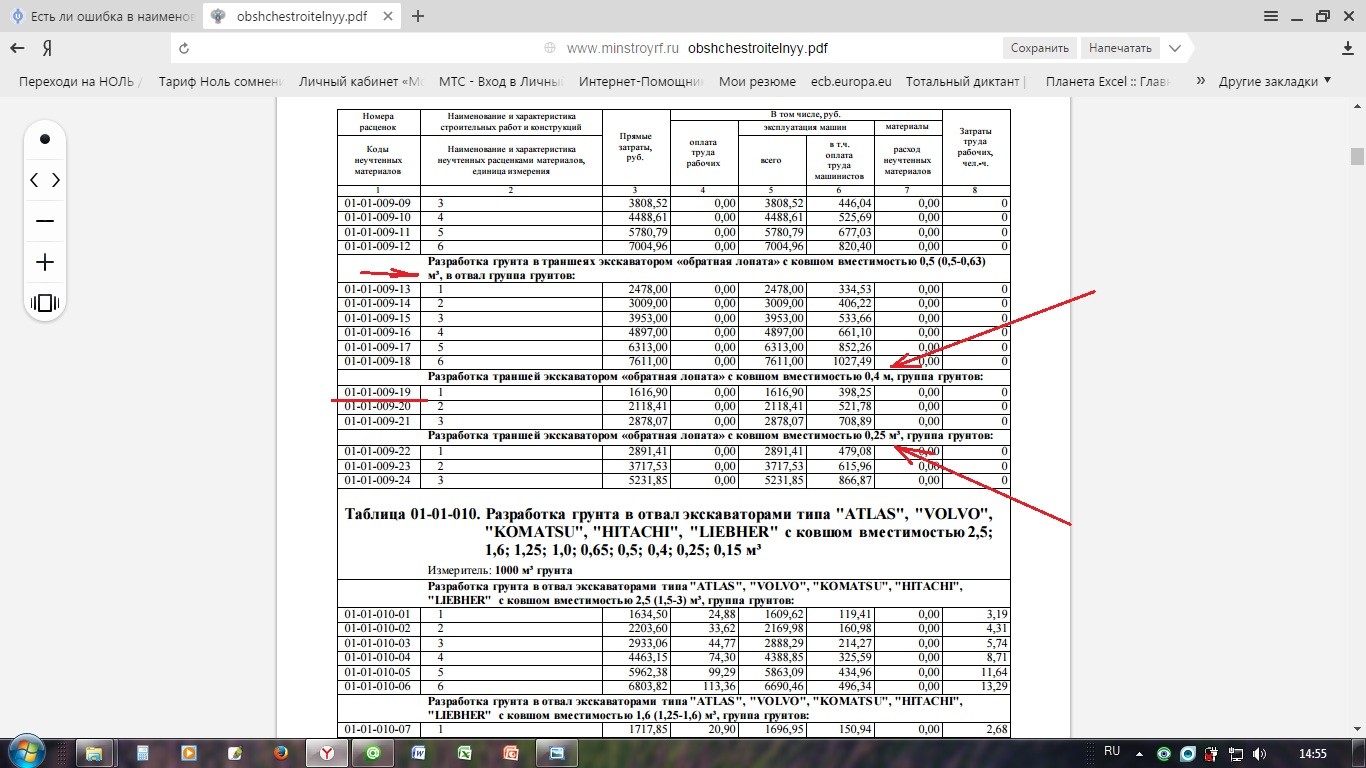Open a new tab with the plus button
1366x768 pixels.
(418, 16)
